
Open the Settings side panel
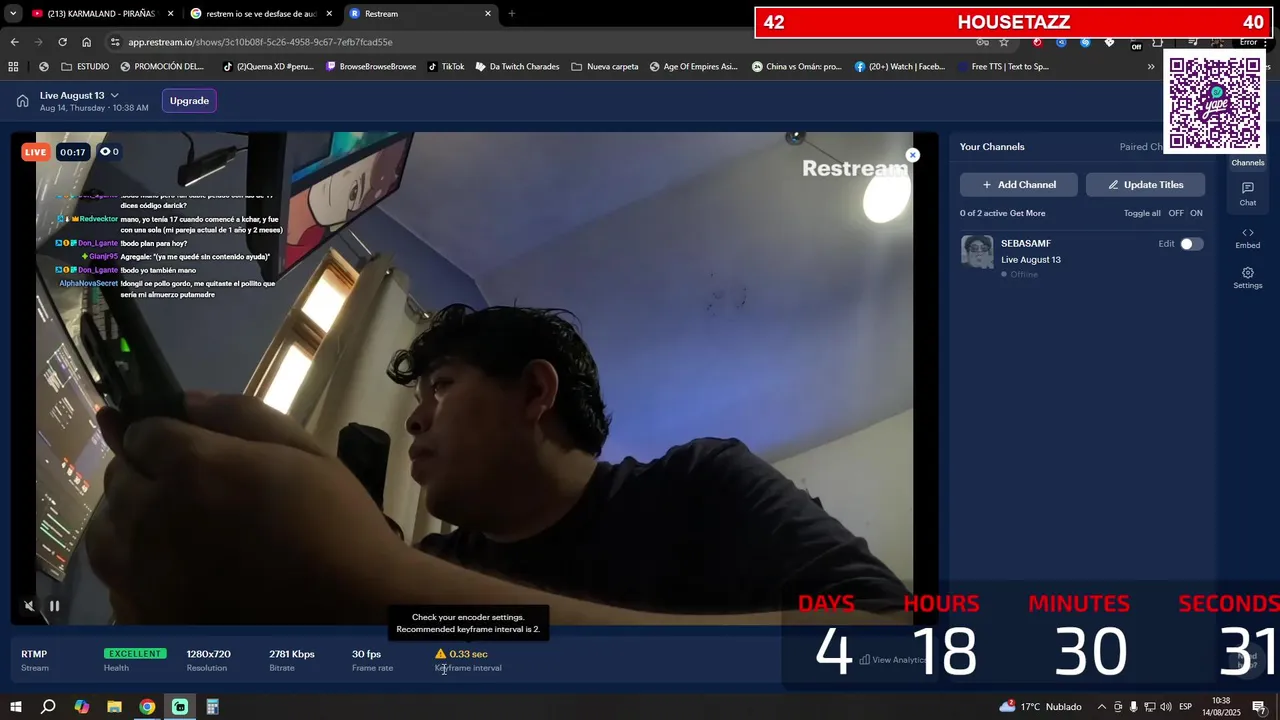(x=1248, y=278)
